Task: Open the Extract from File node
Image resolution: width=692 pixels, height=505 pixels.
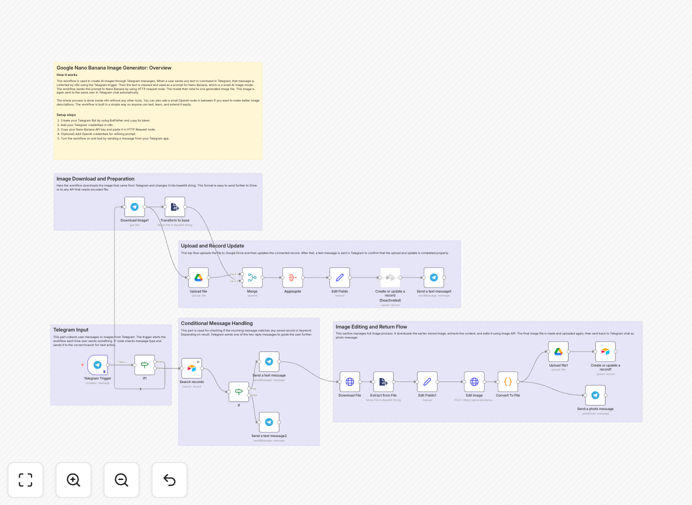Action: pos(384,382)
